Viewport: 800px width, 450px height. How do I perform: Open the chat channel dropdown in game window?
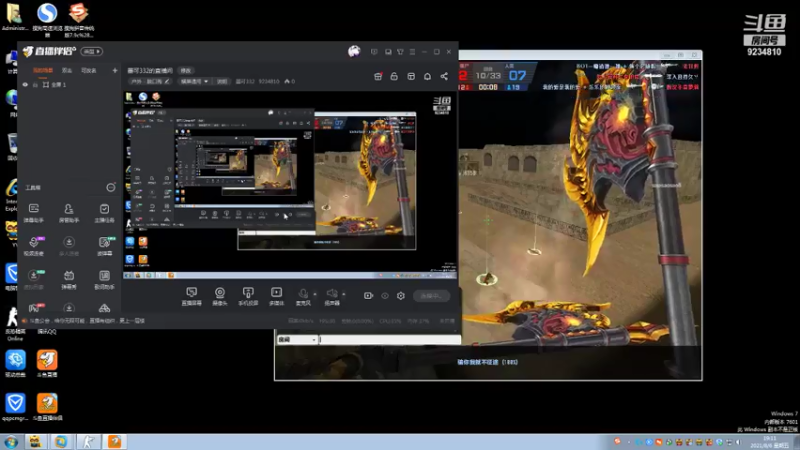(x=297, y=339)
